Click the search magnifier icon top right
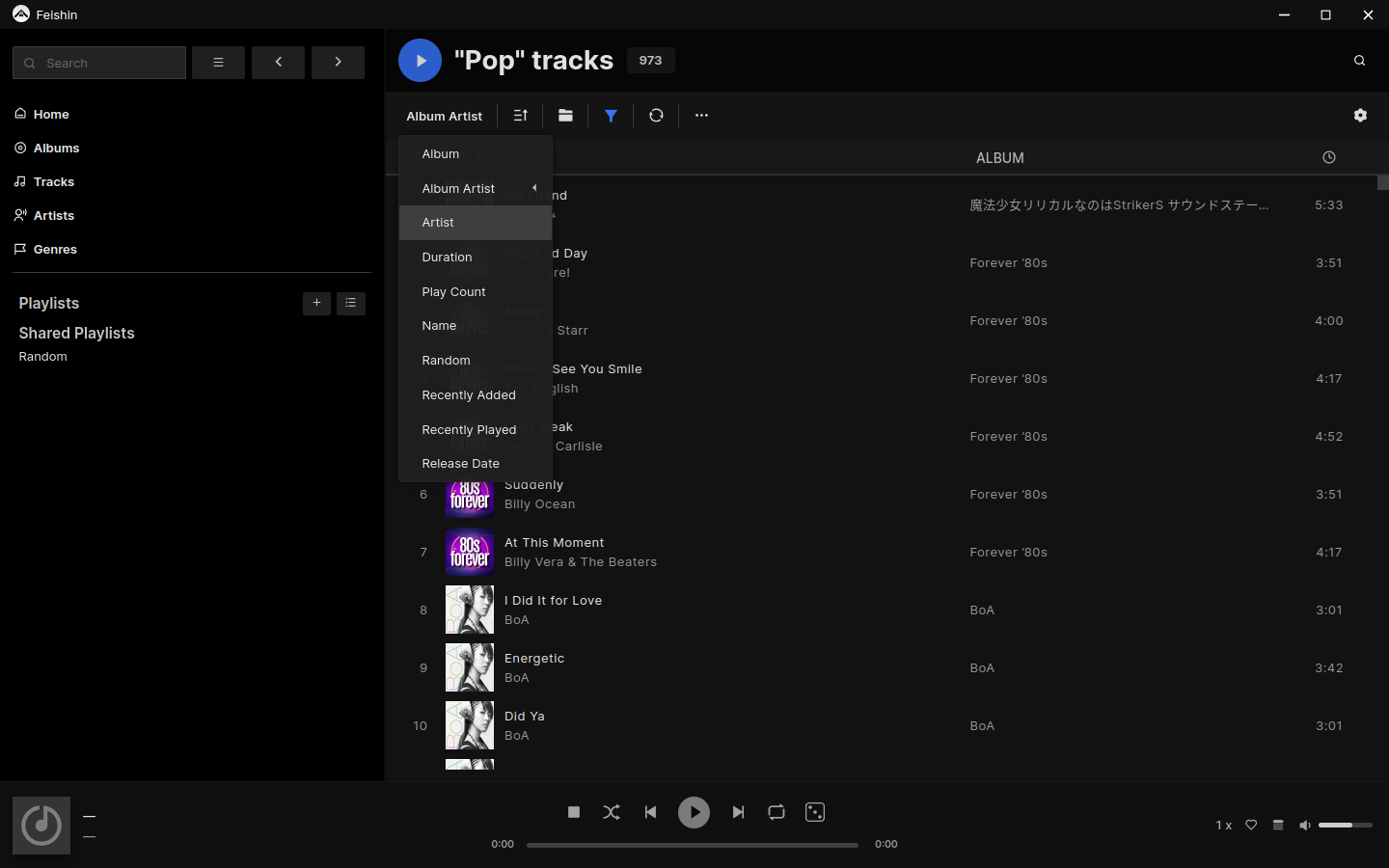1389x868 pixels. (x=1359, y=61)
